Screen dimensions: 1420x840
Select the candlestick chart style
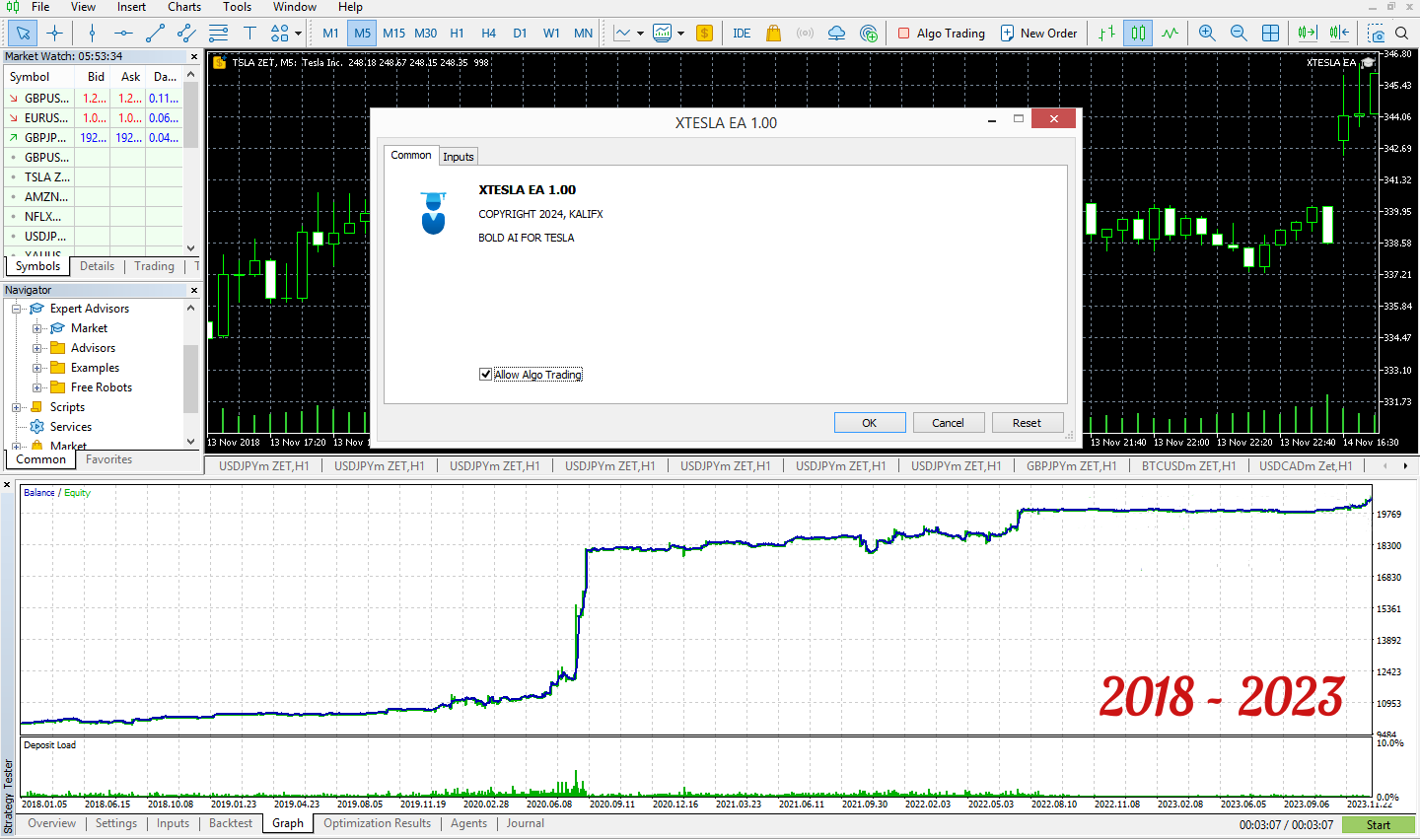coord(1137,33)
